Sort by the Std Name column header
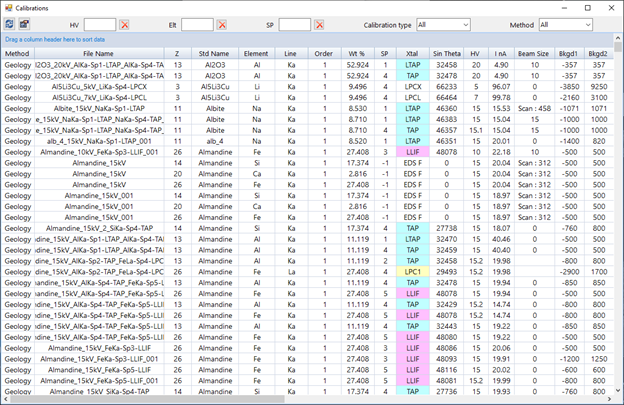This screenshot has width=624, height=405. (214, 53)
